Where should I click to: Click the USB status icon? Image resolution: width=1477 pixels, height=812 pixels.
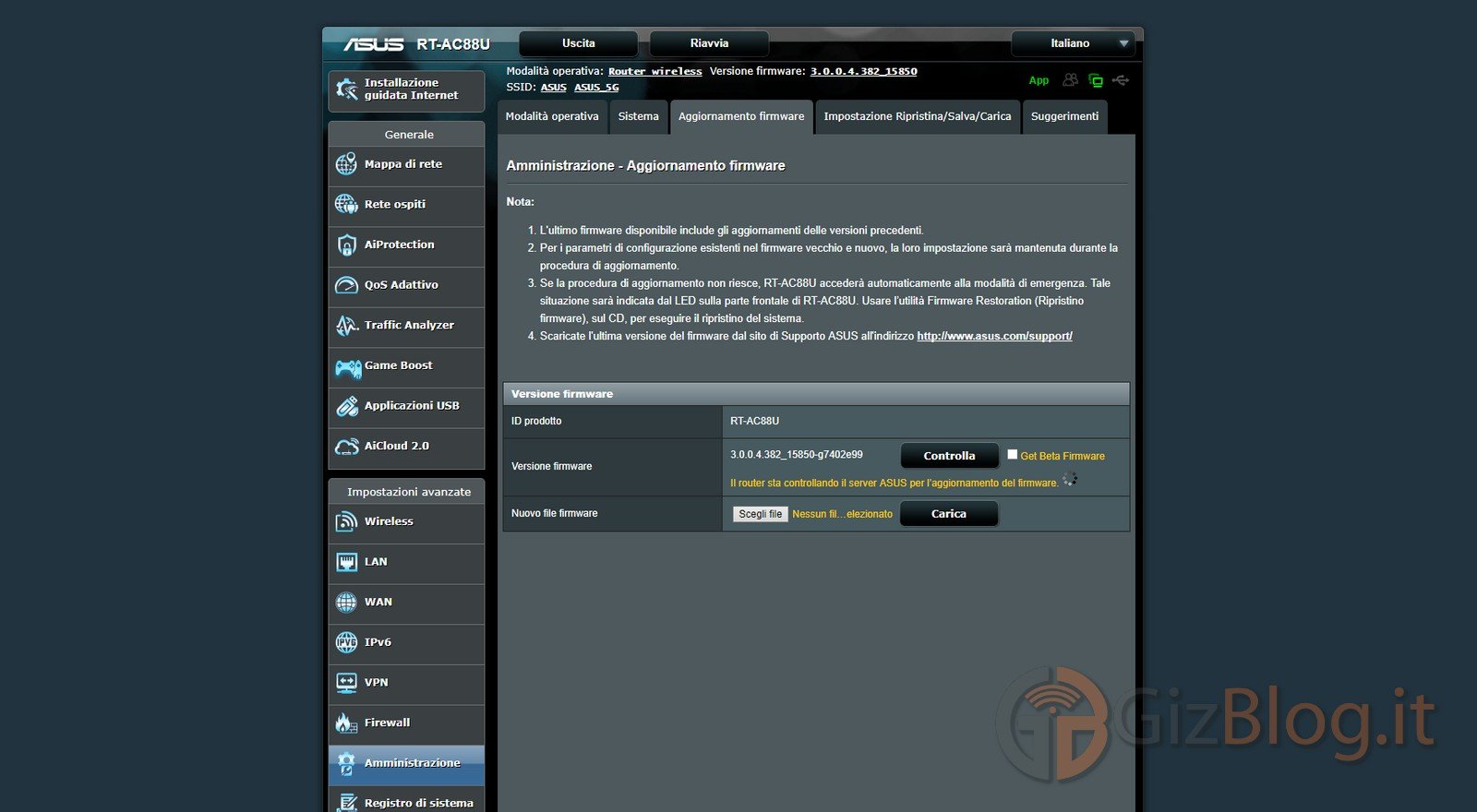coord(1121,80)
